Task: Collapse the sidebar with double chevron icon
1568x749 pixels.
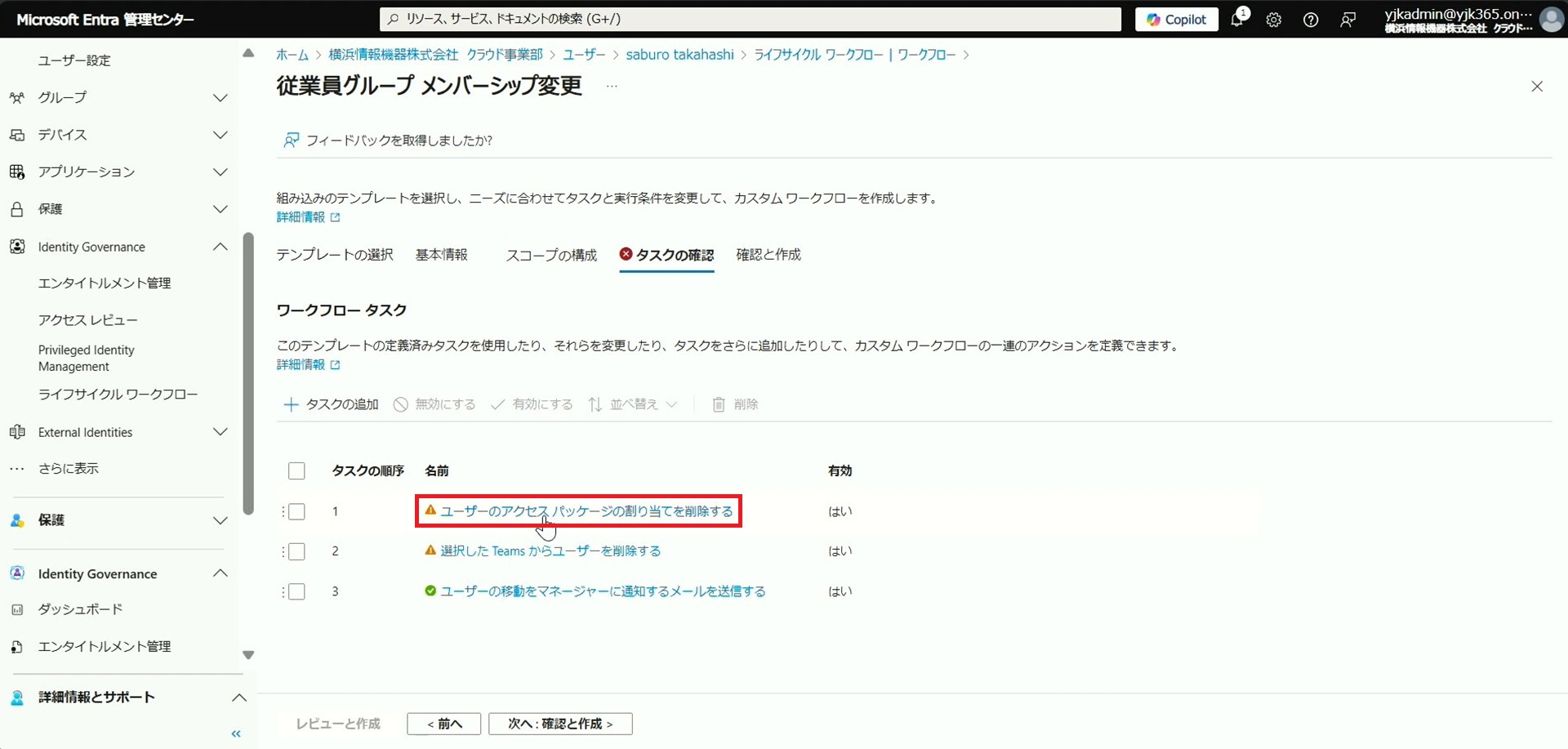Action: pos(236,733)
